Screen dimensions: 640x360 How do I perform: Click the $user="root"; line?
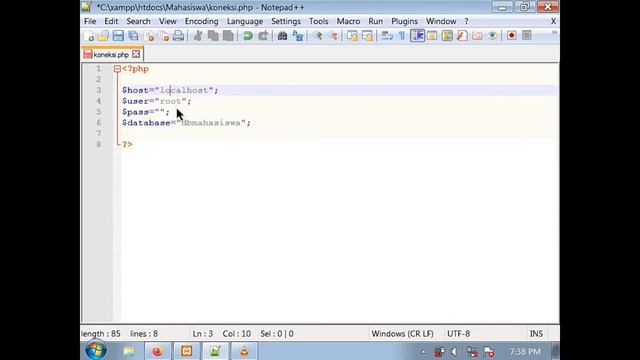point(156,101)
